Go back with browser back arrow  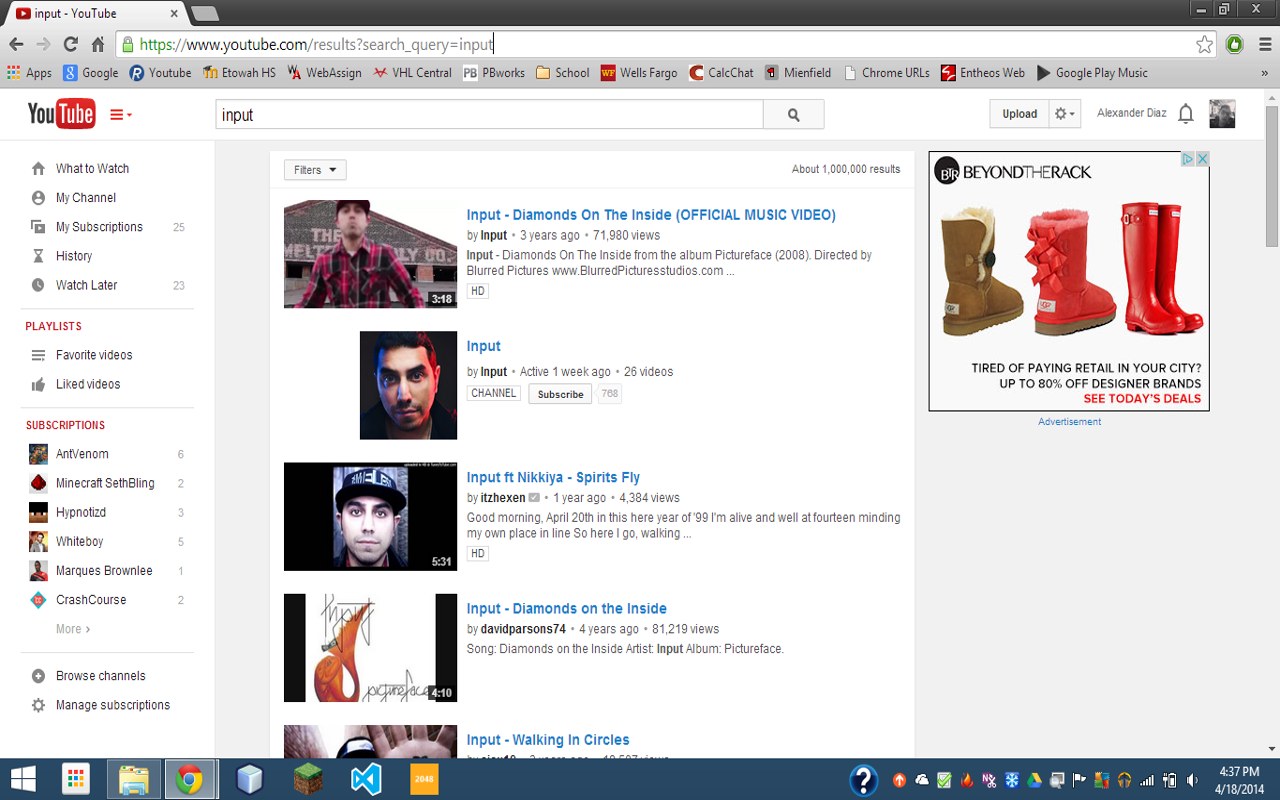click(16, 44)
